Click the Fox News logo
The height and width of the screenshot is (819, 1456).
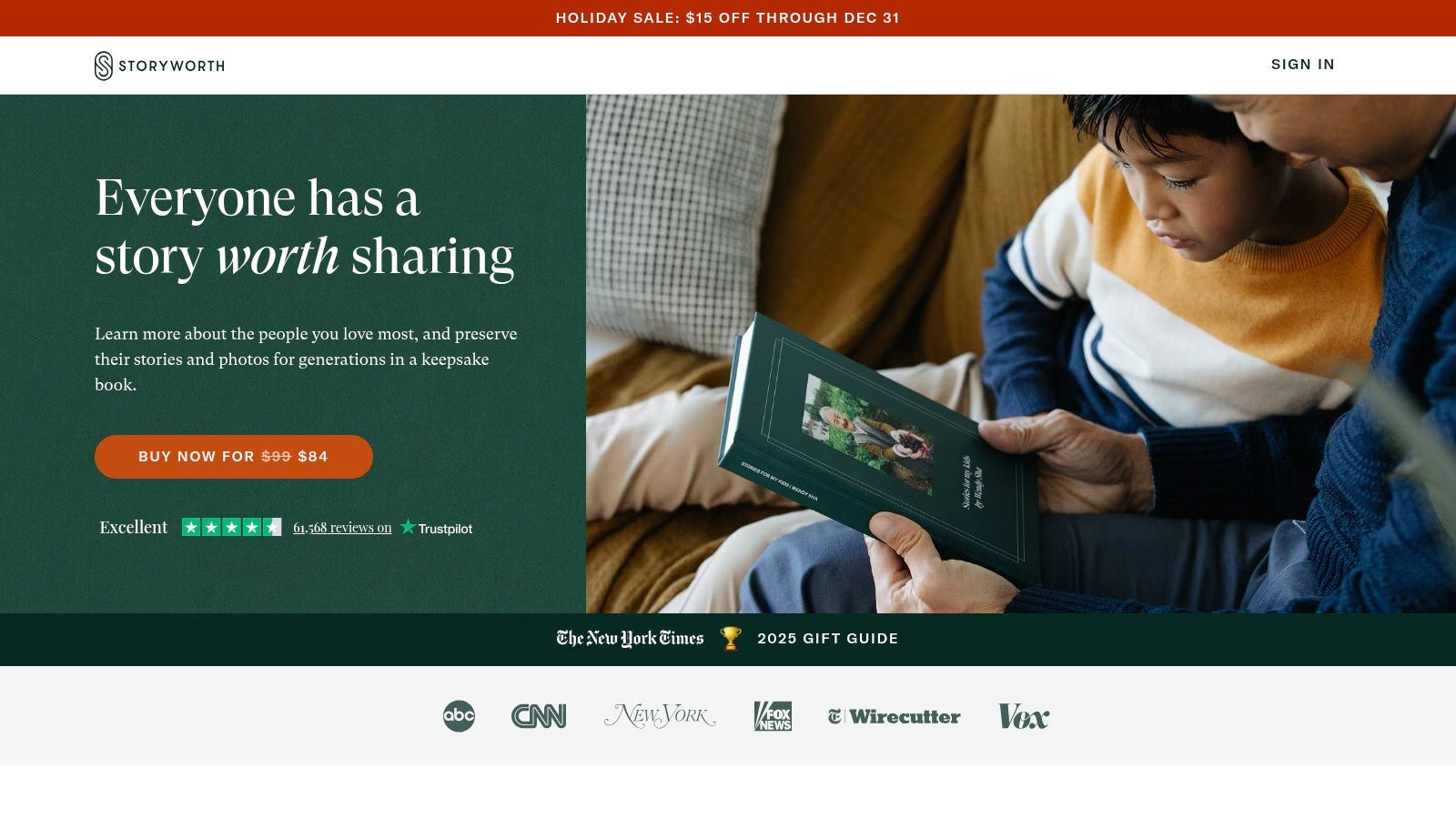coord(773,716)
